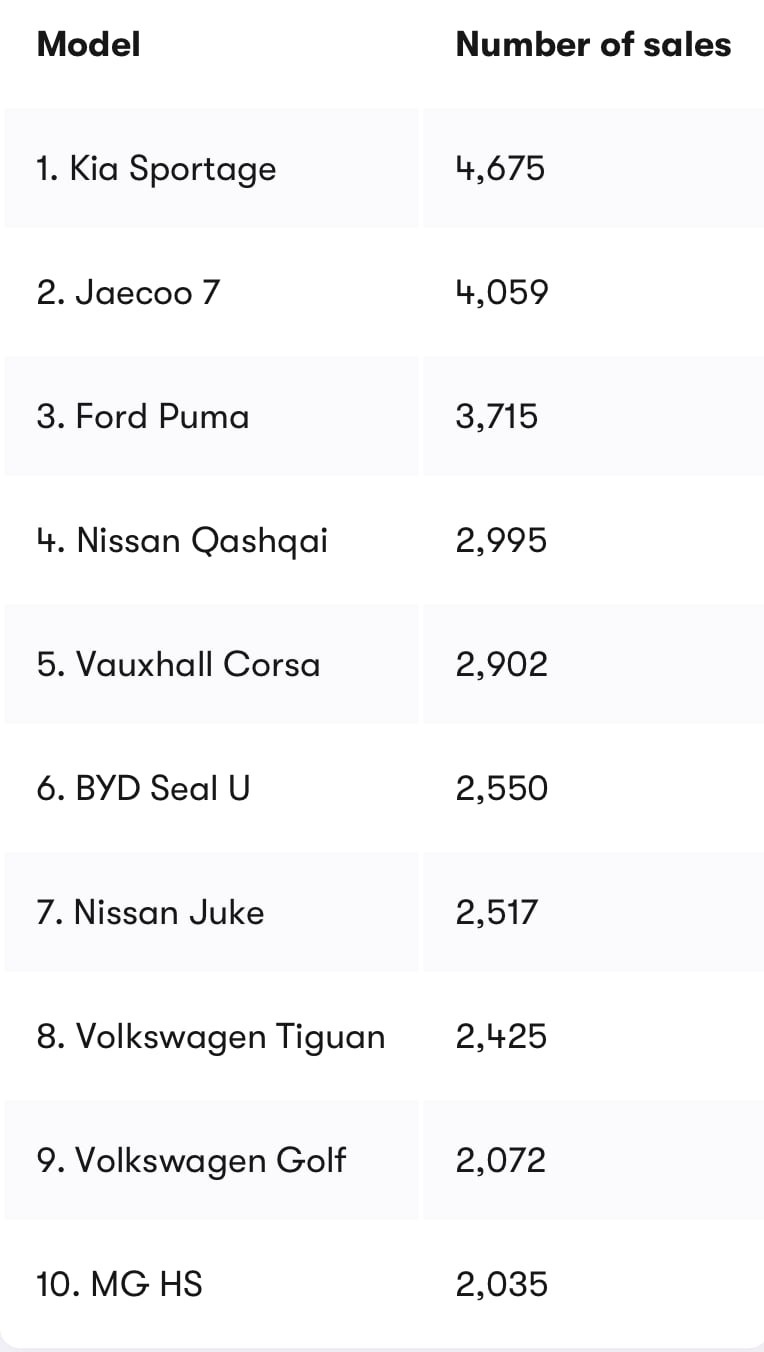764x1352 pixels.
Task: Click the 2,995 sales figure
Action: tap(501, 541)
